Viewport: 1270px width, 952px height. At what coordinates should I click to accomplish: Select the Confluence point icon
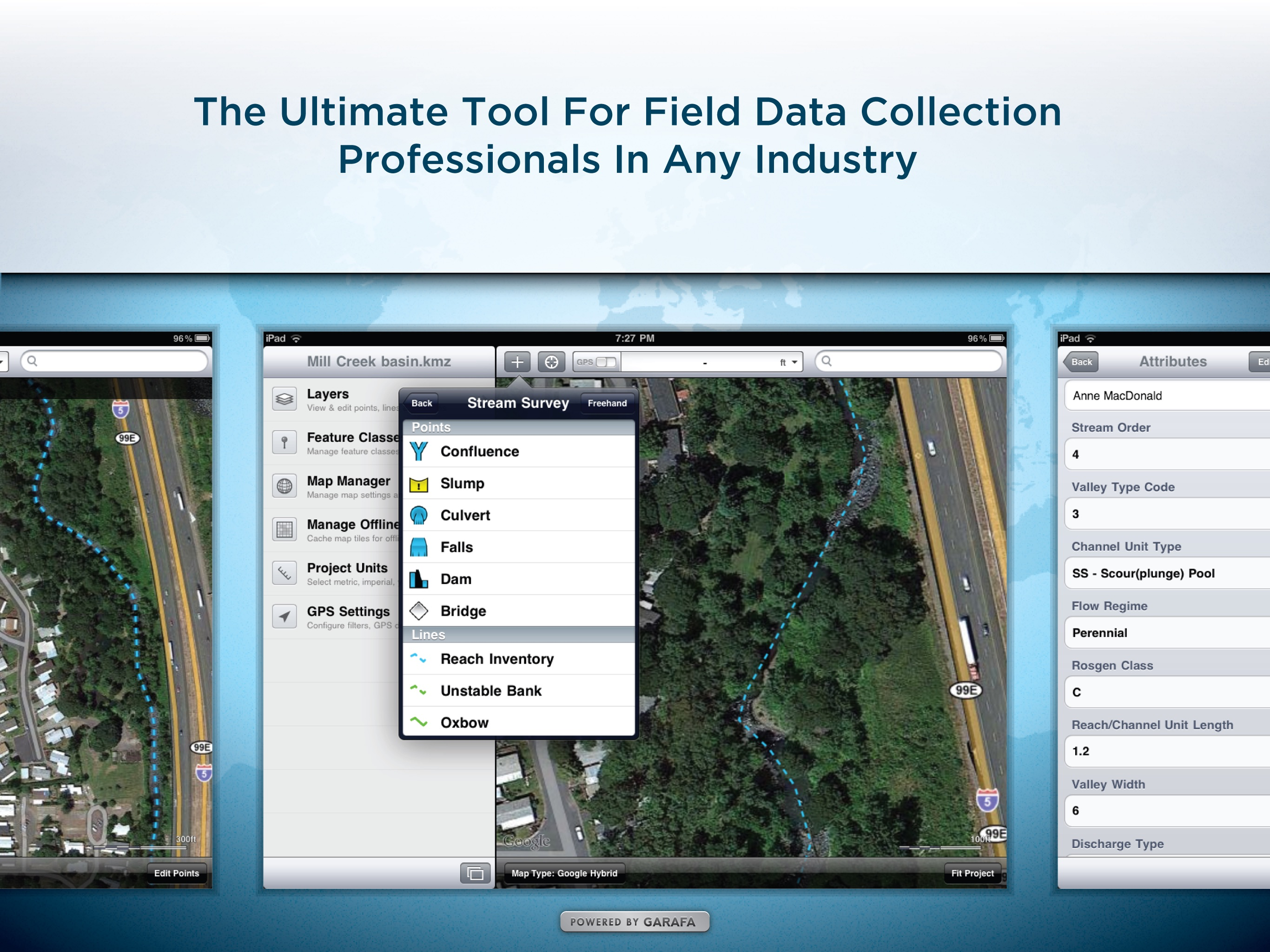click(419, 451)
